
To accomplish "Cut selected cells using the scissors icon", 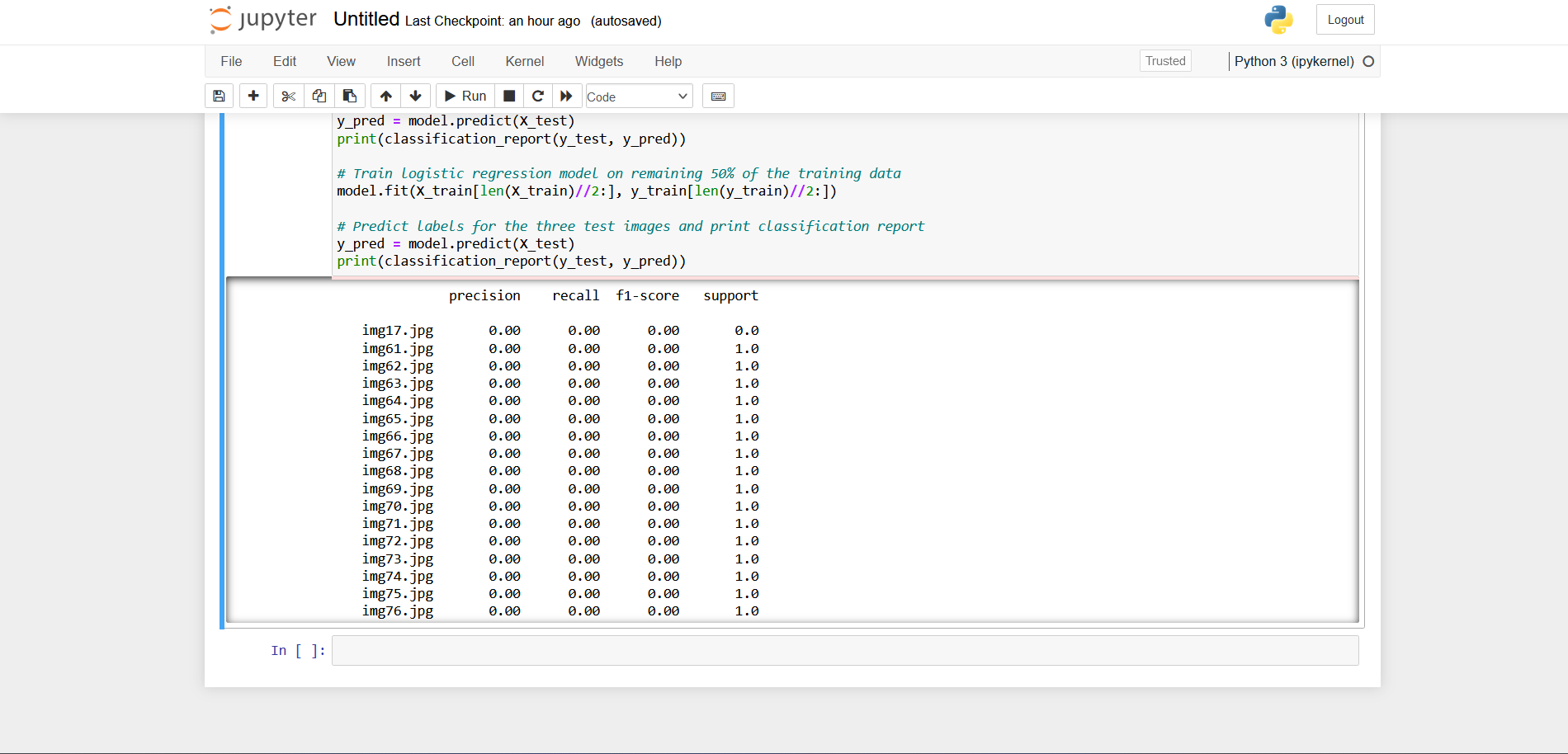I will [288, 97].
